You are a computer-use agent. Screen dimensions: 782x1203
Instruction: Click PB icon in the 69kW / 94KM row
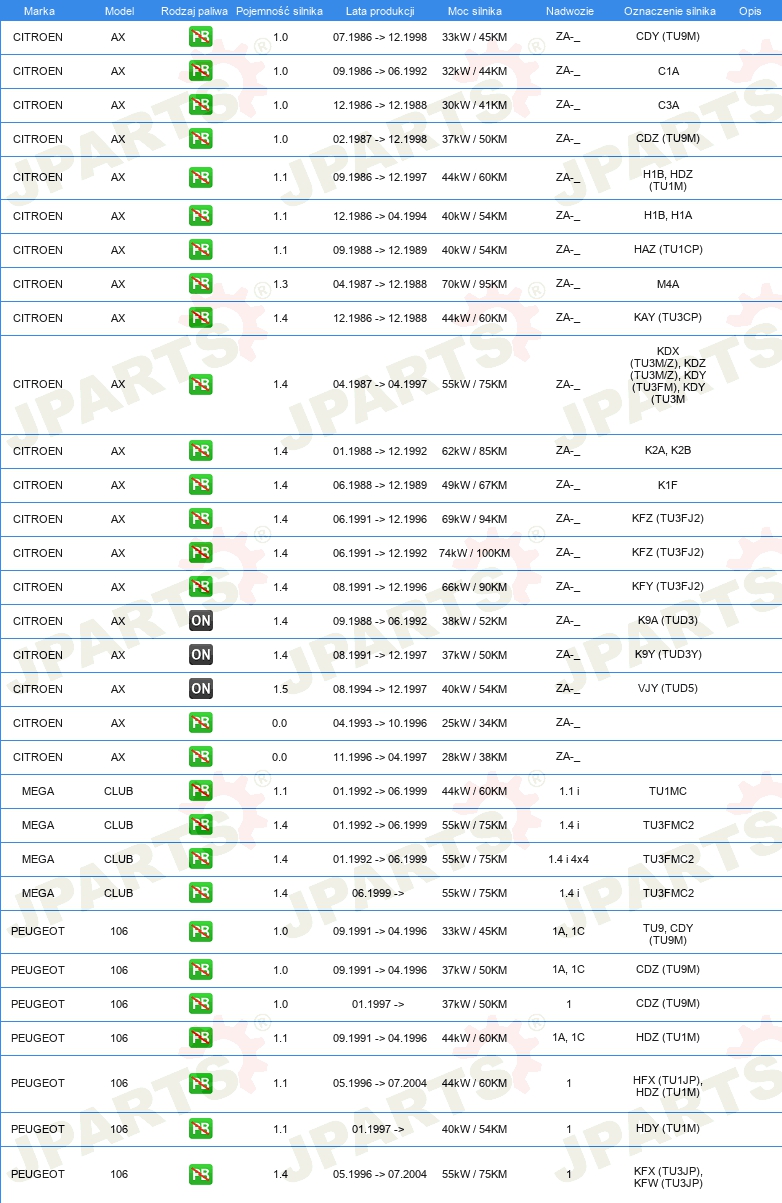click(201, 519)
